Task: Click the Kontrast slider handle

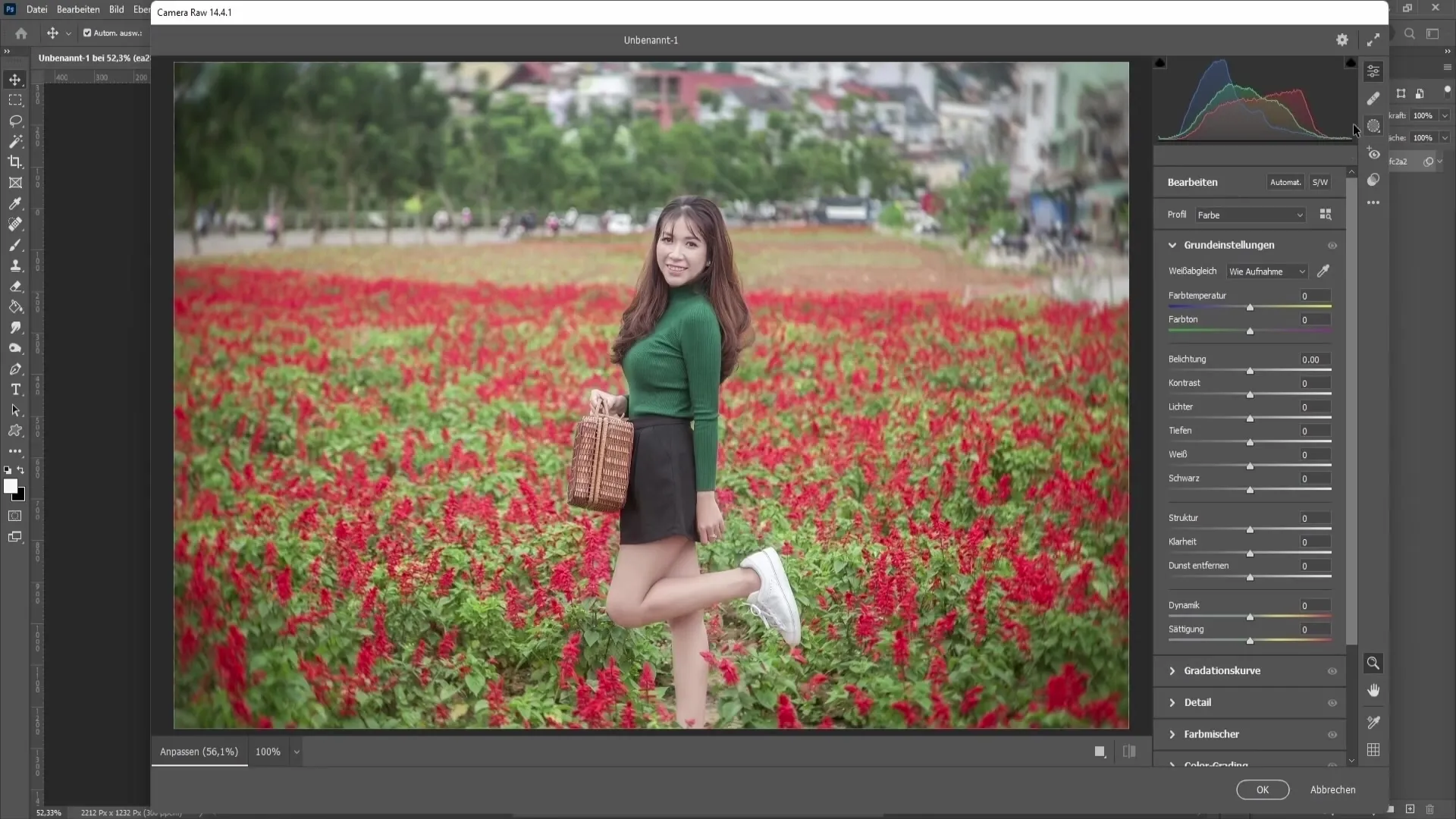Action: (x=1250, y=395)
